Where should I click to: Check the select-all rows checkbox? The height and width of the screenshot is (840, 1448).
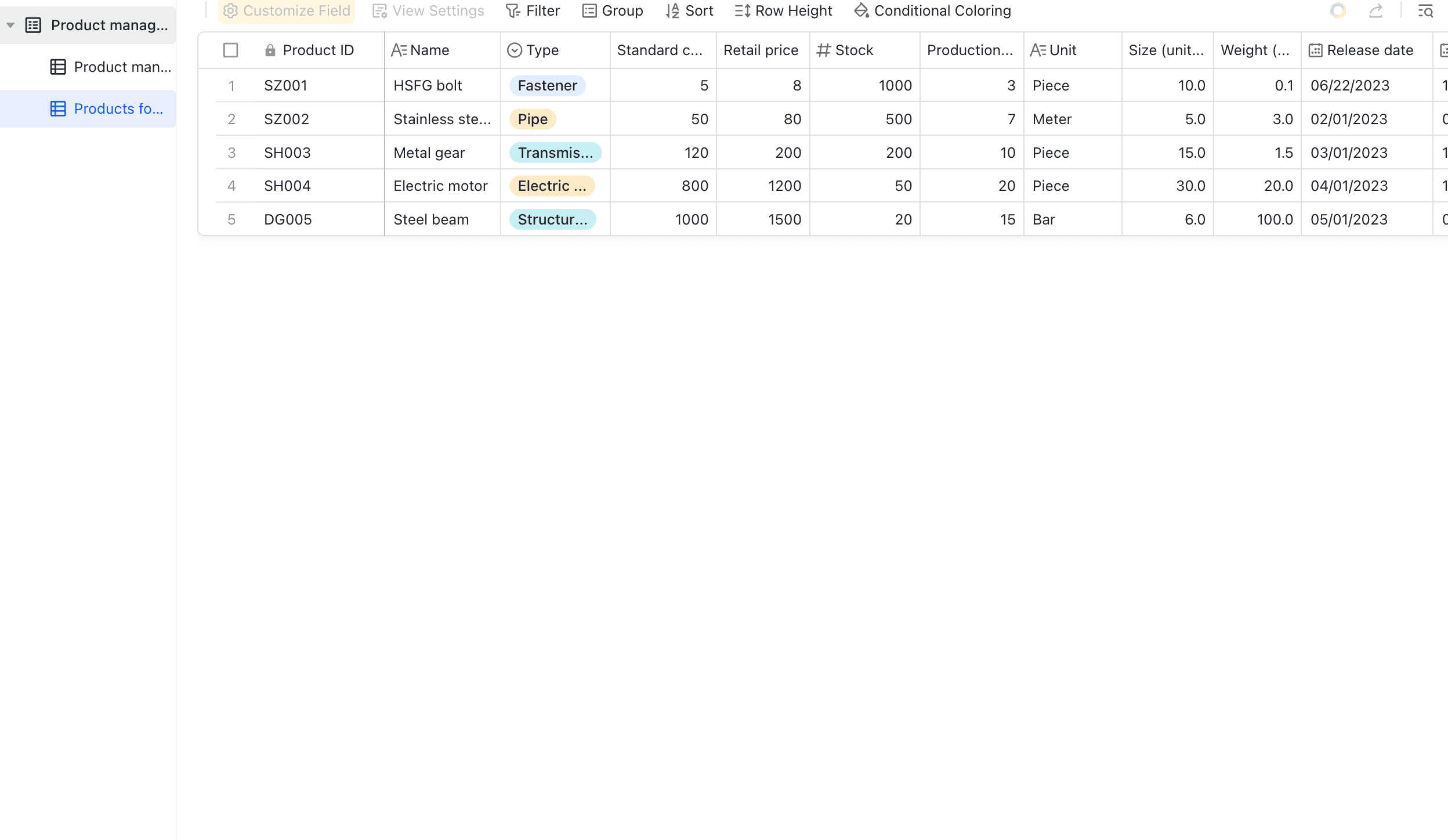230,50
